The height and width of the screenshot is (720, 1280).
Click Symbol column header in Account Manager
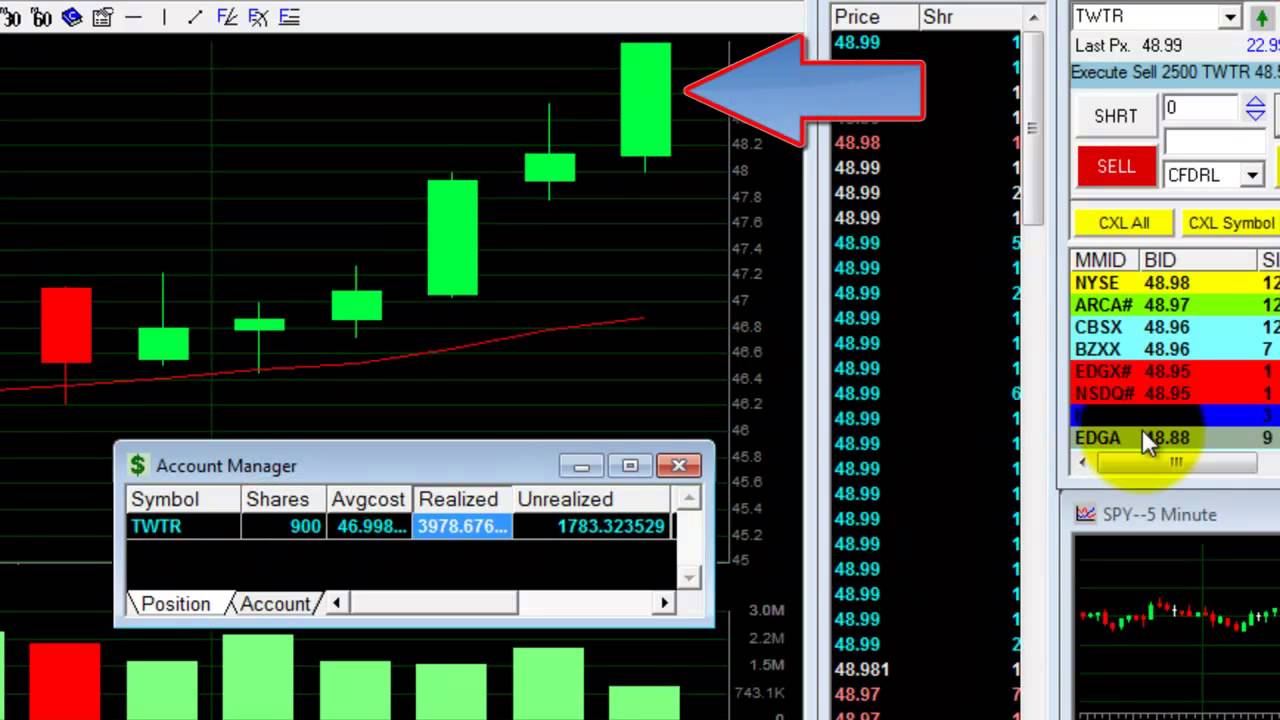pyautogui.click(x=183, y=499)
